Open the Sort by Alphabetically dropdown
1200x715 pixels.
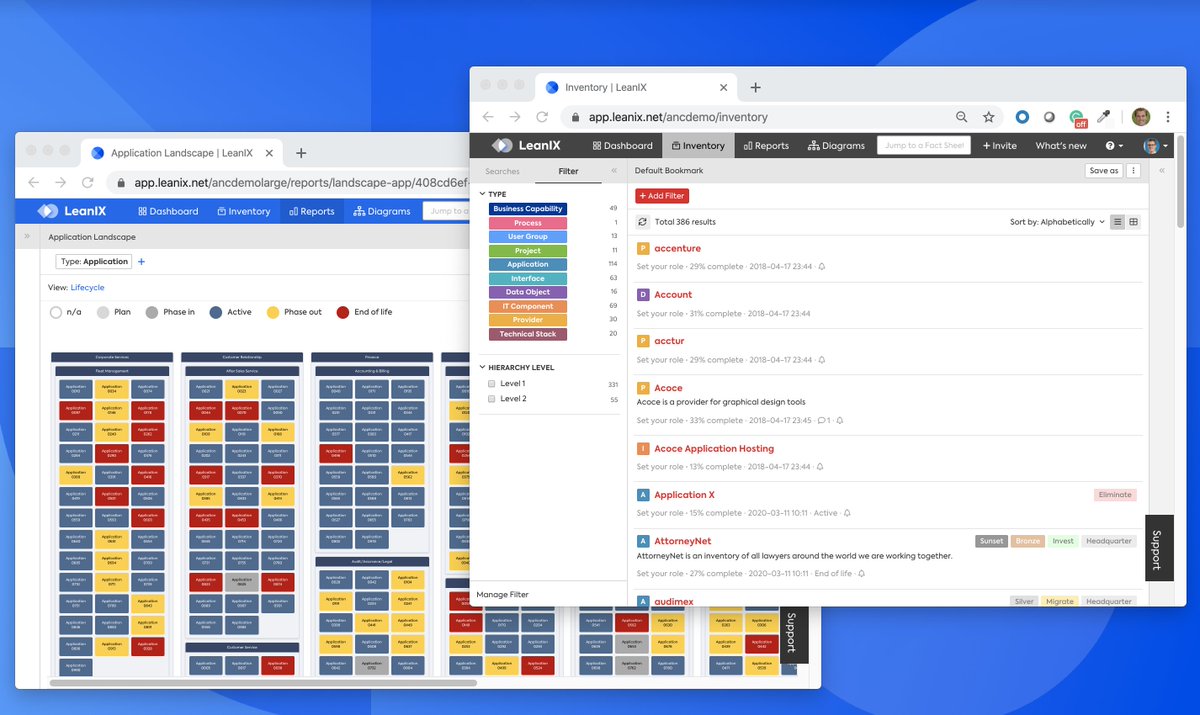point(1058,222)
